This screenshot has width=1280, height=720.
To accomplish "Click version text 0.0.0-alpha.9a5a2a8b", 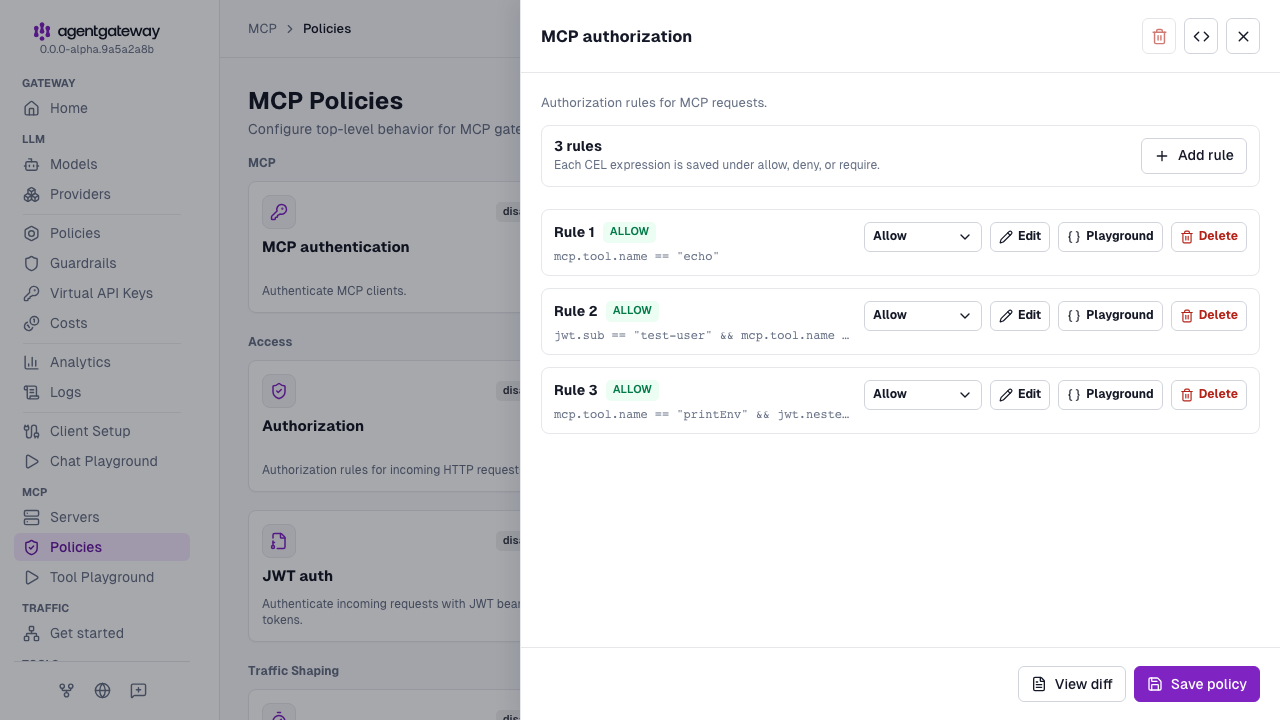I will coord(97,49).
